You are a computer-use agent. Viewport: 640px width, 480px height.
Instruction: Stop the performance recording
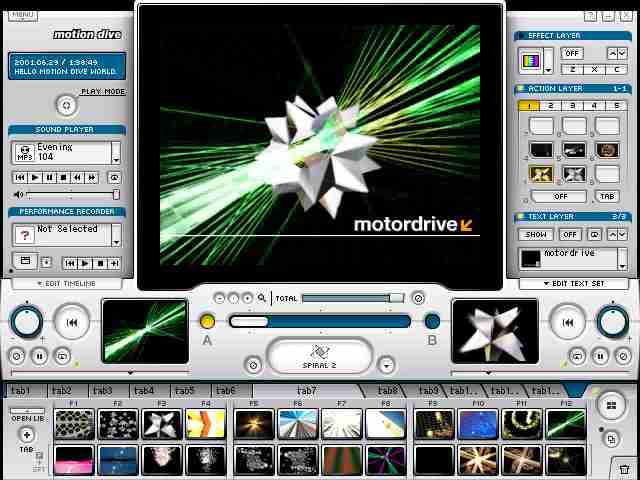(x=100, y=264)
